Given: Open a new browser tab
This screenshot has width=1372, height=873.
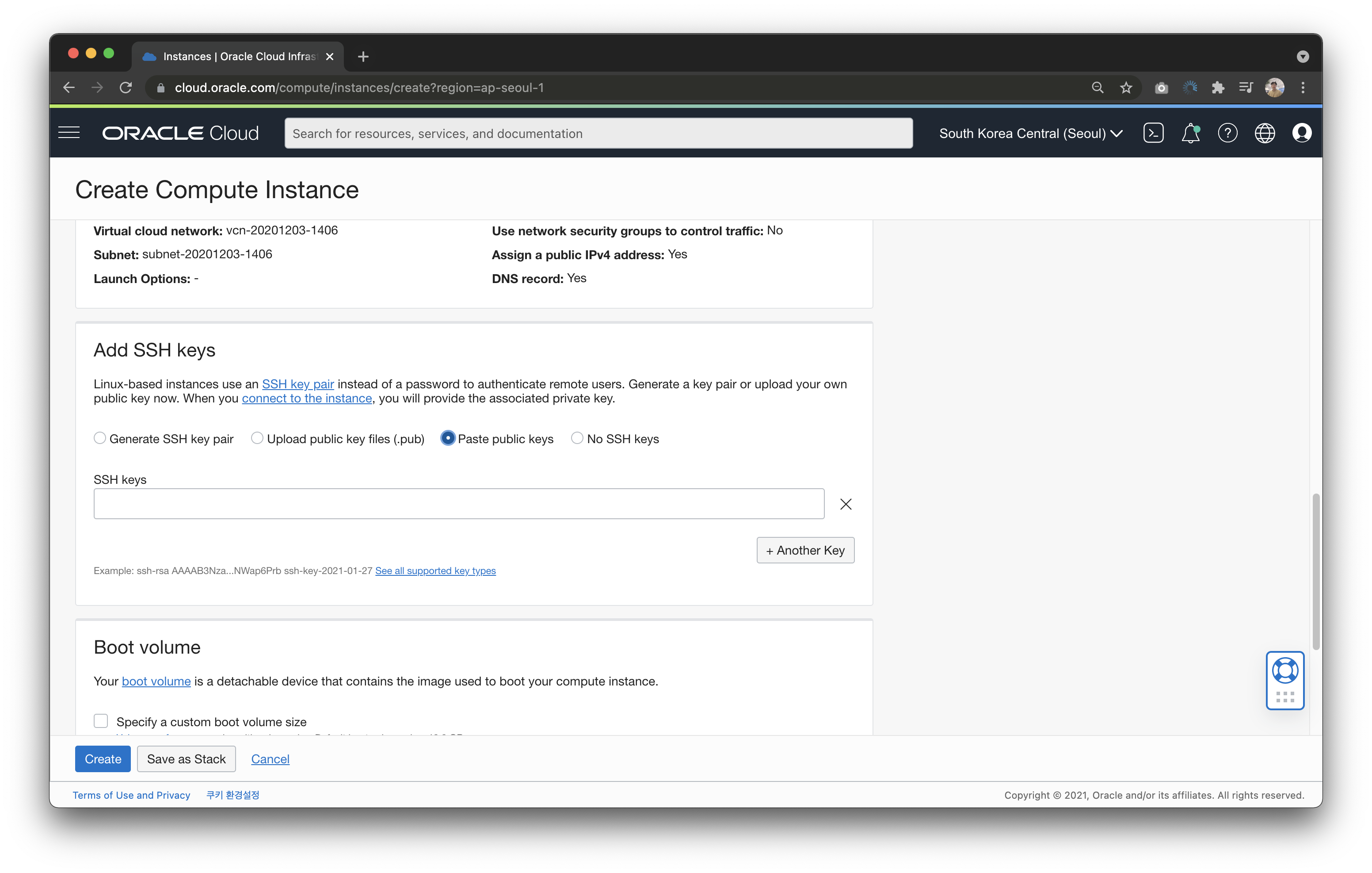Looking at the screenshot, I should [363, 57].
